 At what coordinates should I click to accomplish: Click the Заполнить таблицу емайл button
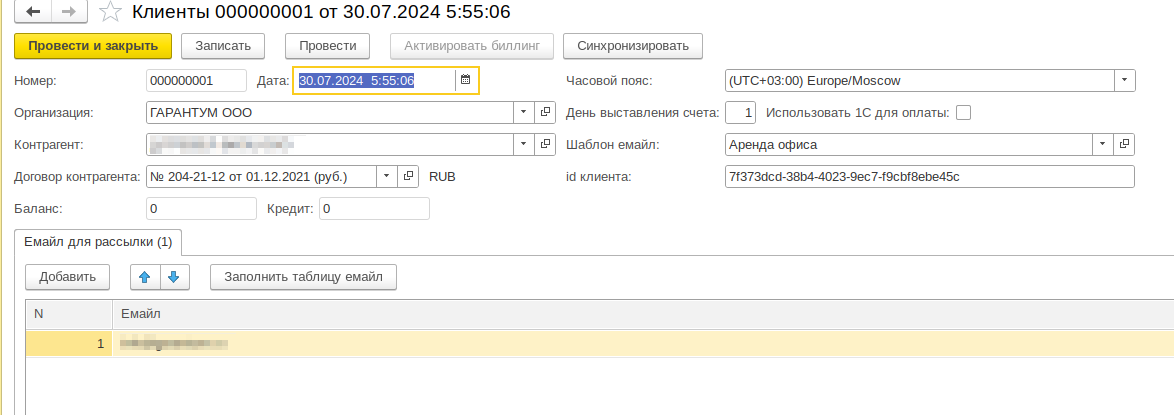pos(303,277)
